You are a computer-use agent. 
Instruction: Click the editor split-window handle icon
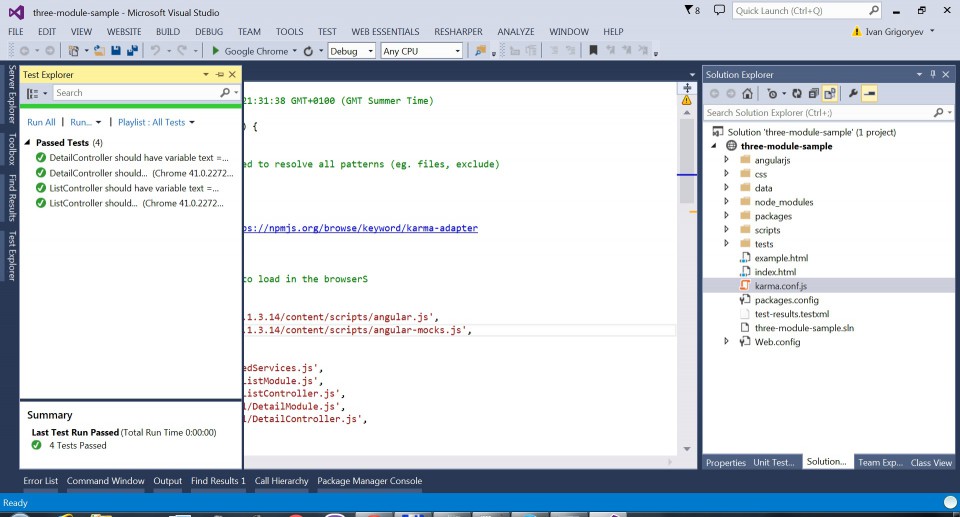687,88
